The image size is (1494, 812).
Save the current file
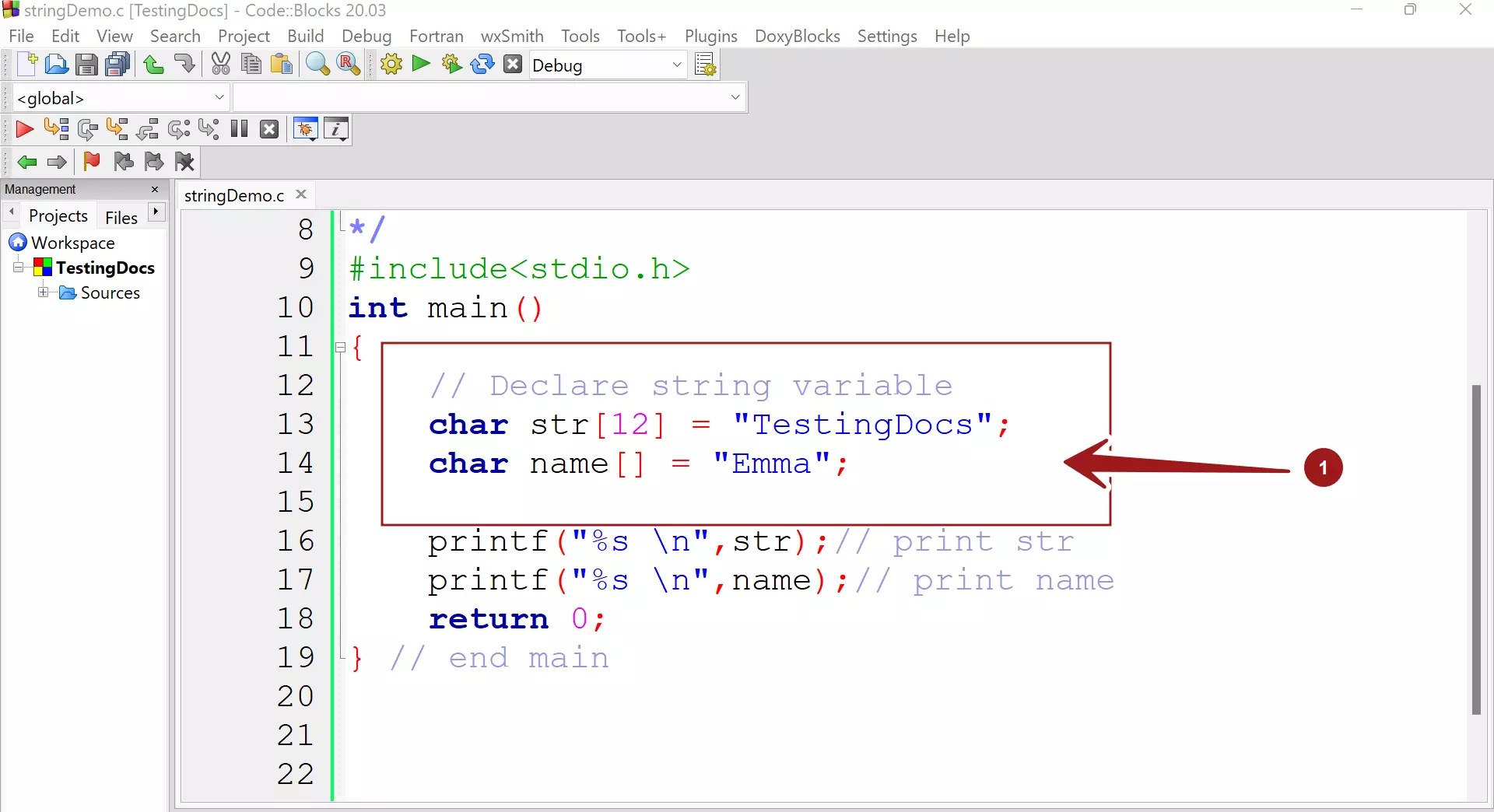(86, 65)
